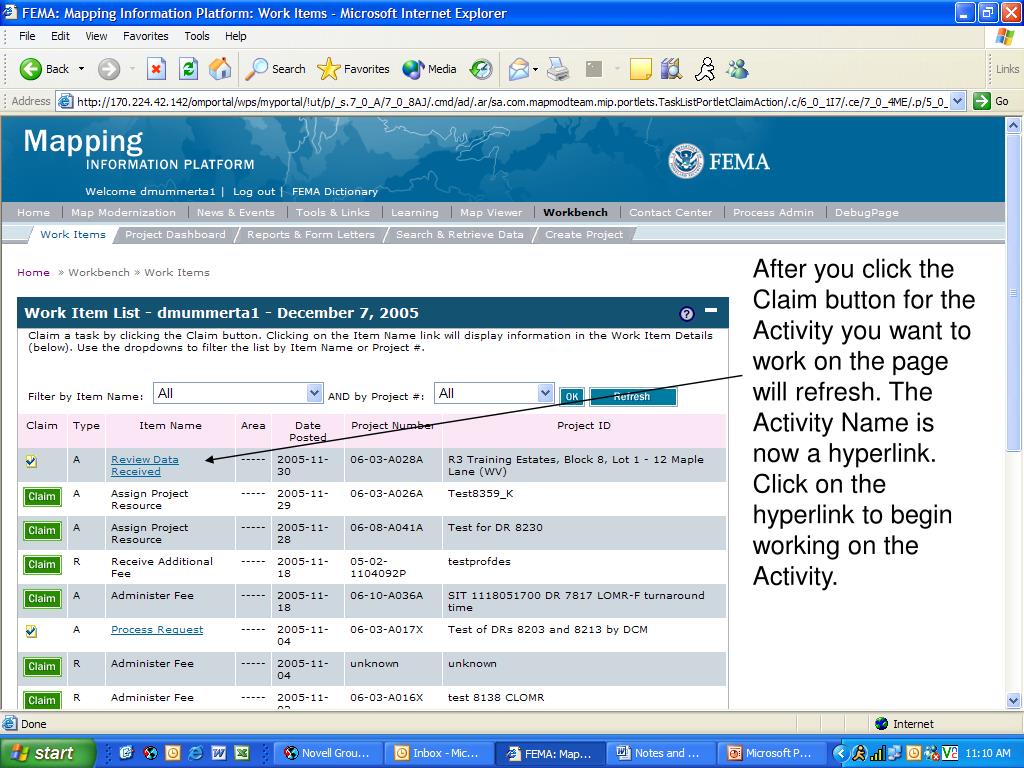
Task: Stop page loading with the red X icon
Action: coord(156,69)
